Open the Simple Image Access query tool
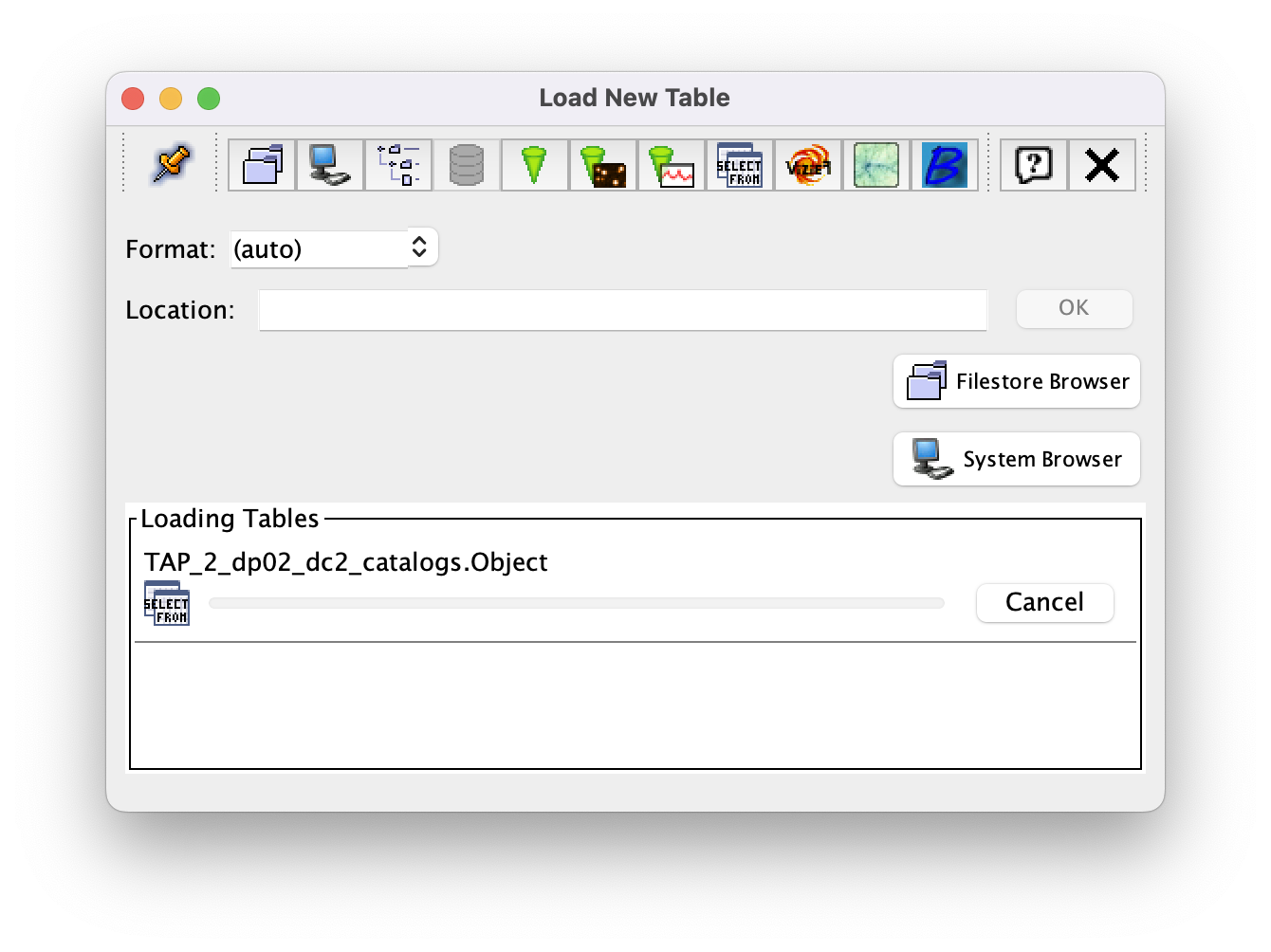The image size is (1271, 952). tap(602, 164)
